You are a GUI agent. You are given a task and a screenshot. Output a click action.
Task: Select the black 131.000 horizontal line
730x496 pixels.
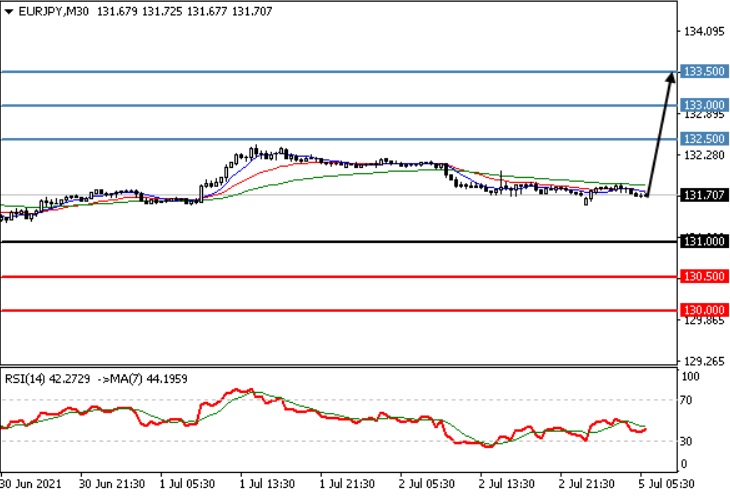338,241
